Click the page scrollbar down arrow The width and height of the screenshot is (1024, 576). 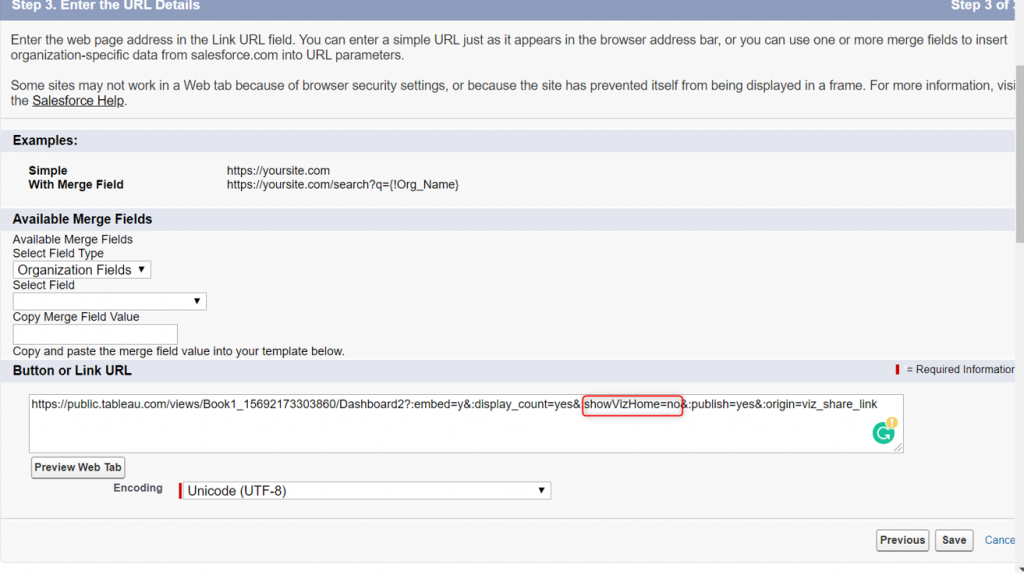point(1018,568)
